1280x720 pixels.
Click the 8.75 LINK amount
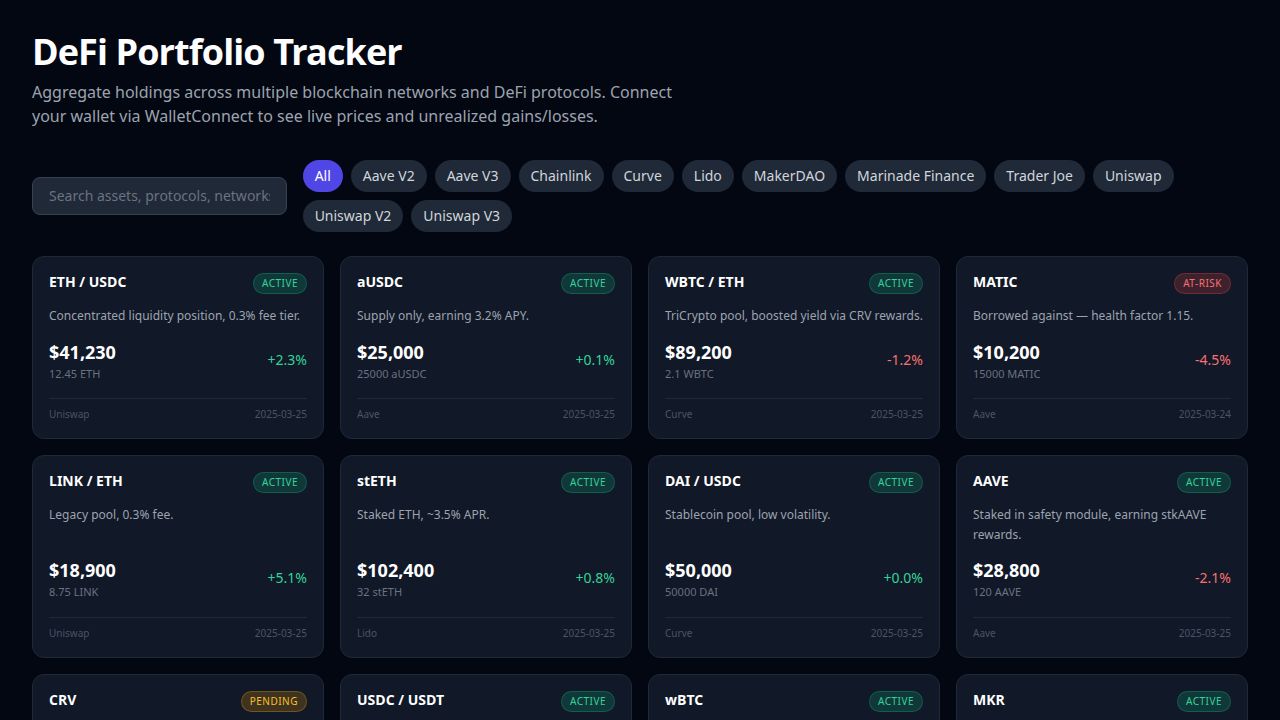73,592
